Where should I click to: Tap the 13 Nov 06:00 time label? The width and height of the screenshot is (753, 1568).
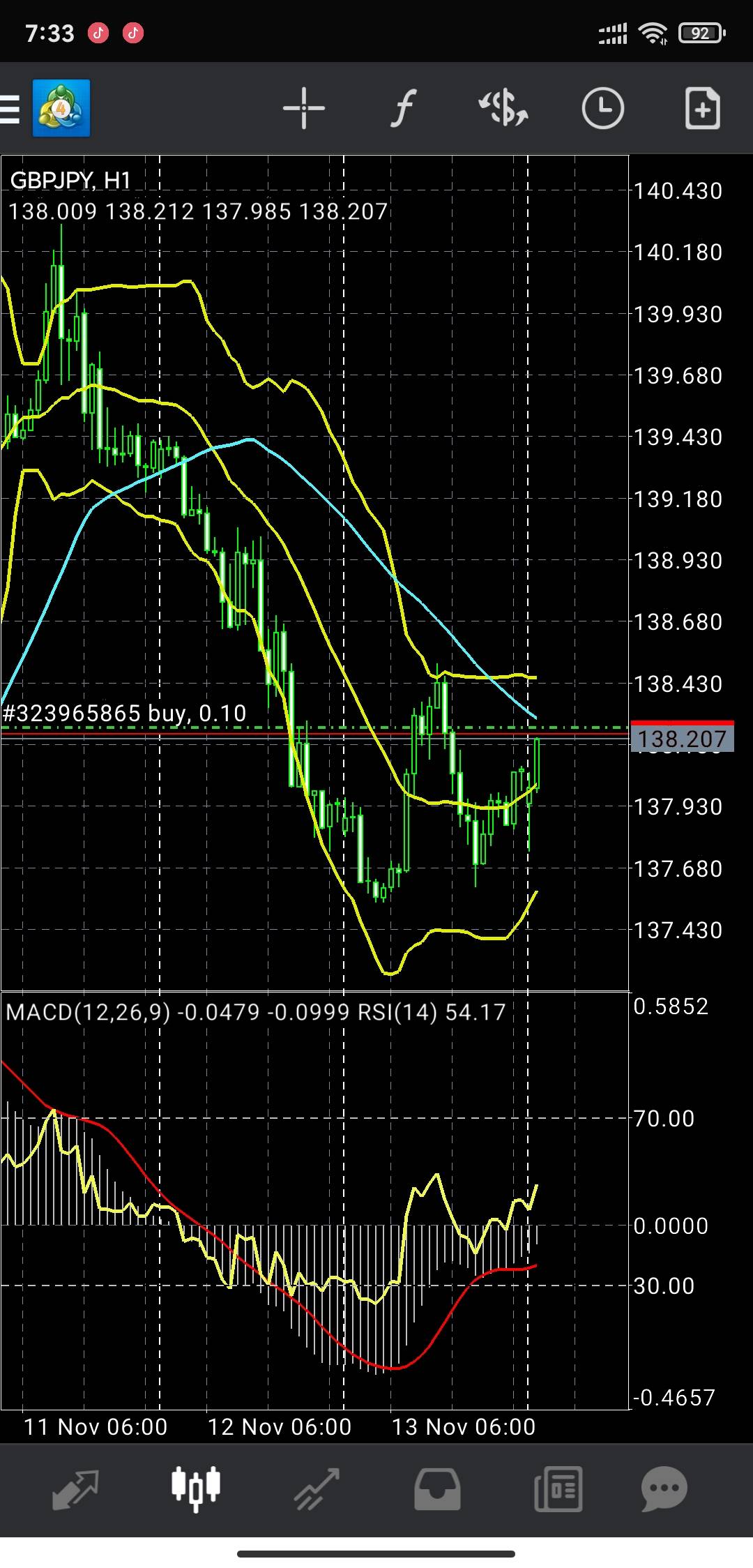tap(464, 1426)
